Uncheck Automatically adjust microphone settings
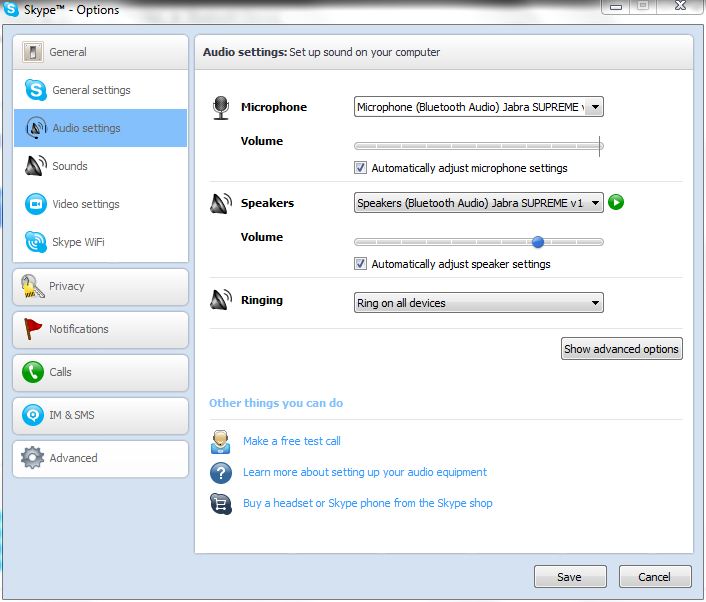 tap(360, 168)
